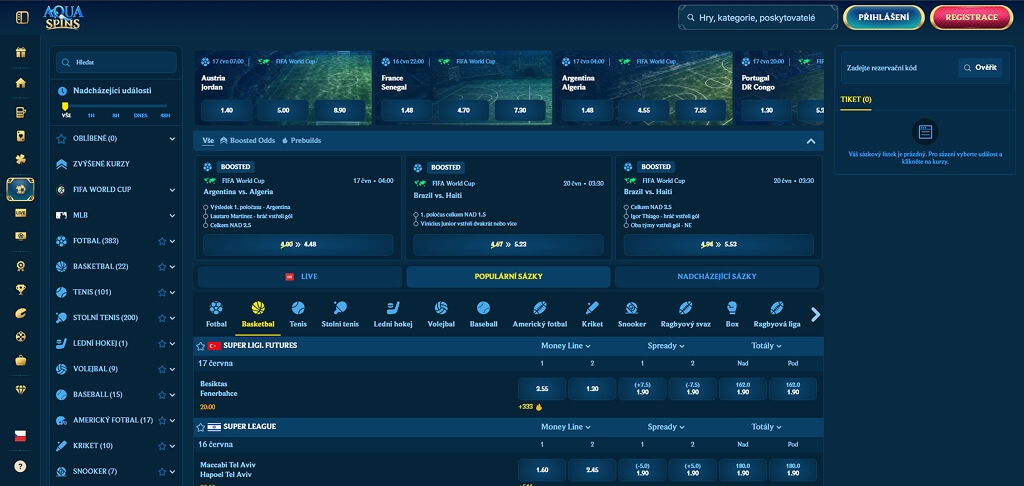The height and width of the screenshot is (486, 1024).
Task: Open the help question mark icon
Action: click(21, 466)
